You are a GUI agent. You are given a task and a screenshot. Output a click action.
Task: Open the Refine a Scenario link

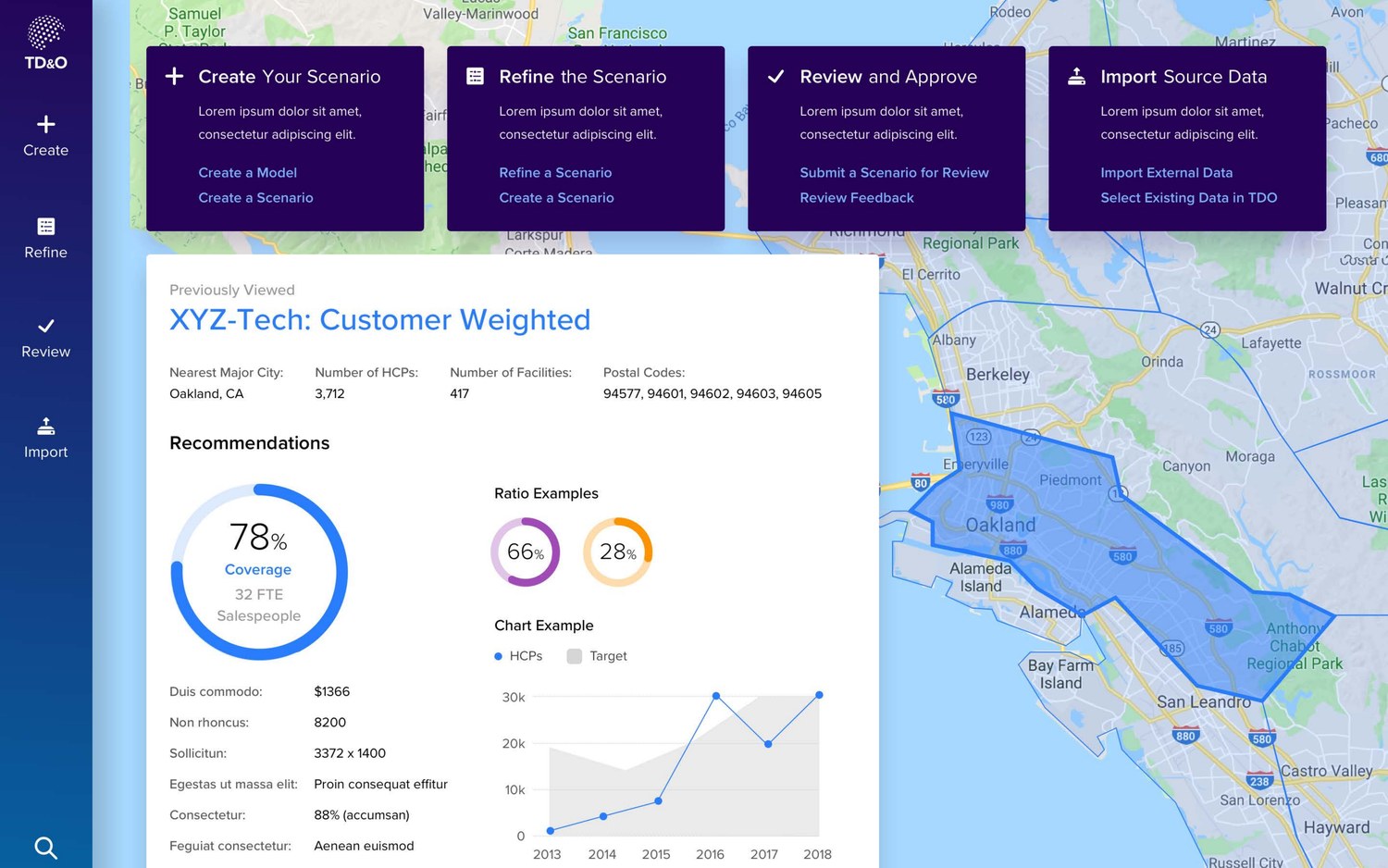pos(555,172)
